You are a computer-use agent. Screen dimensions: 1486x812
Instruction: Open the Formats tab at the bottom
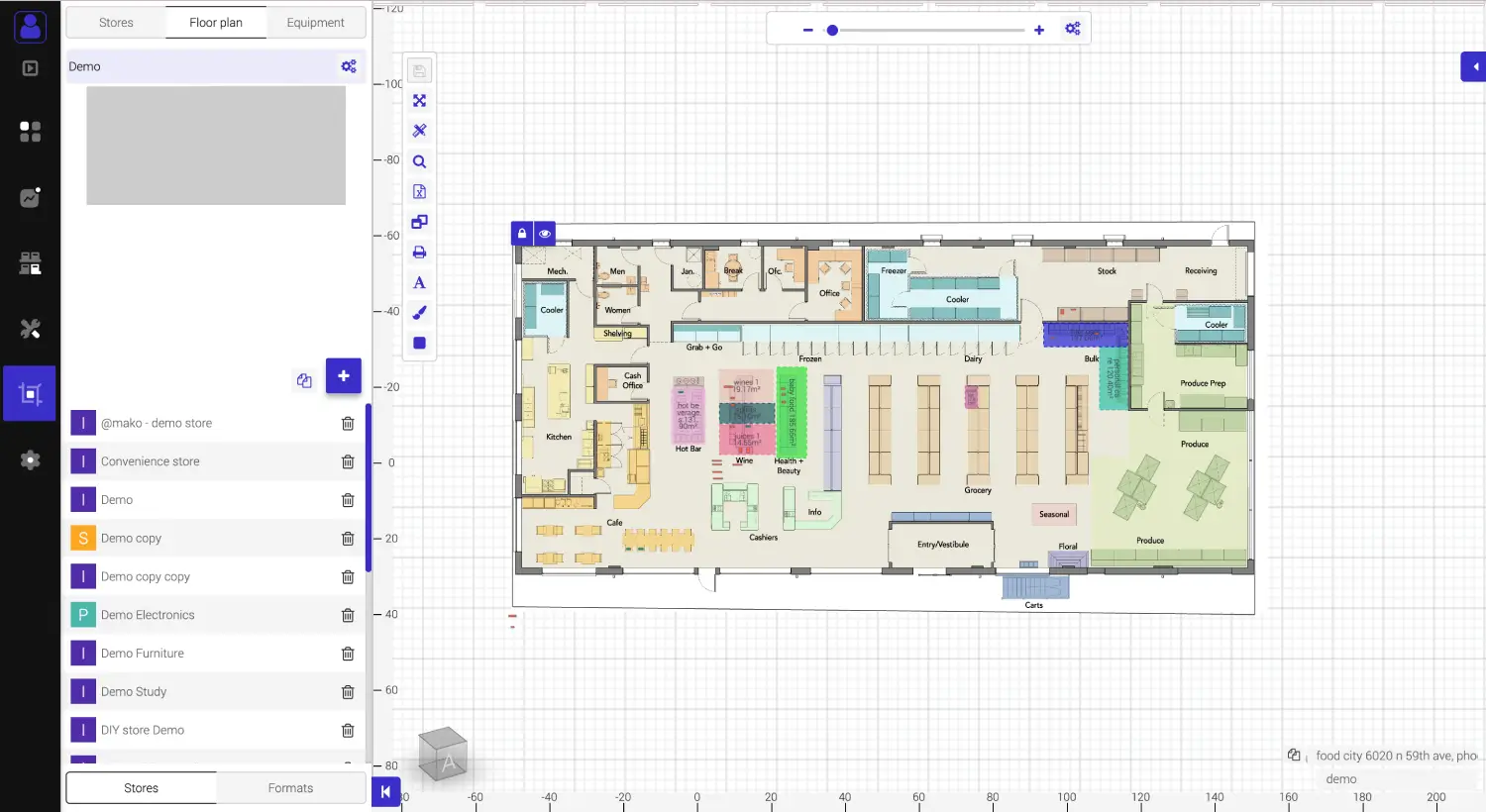290,787
